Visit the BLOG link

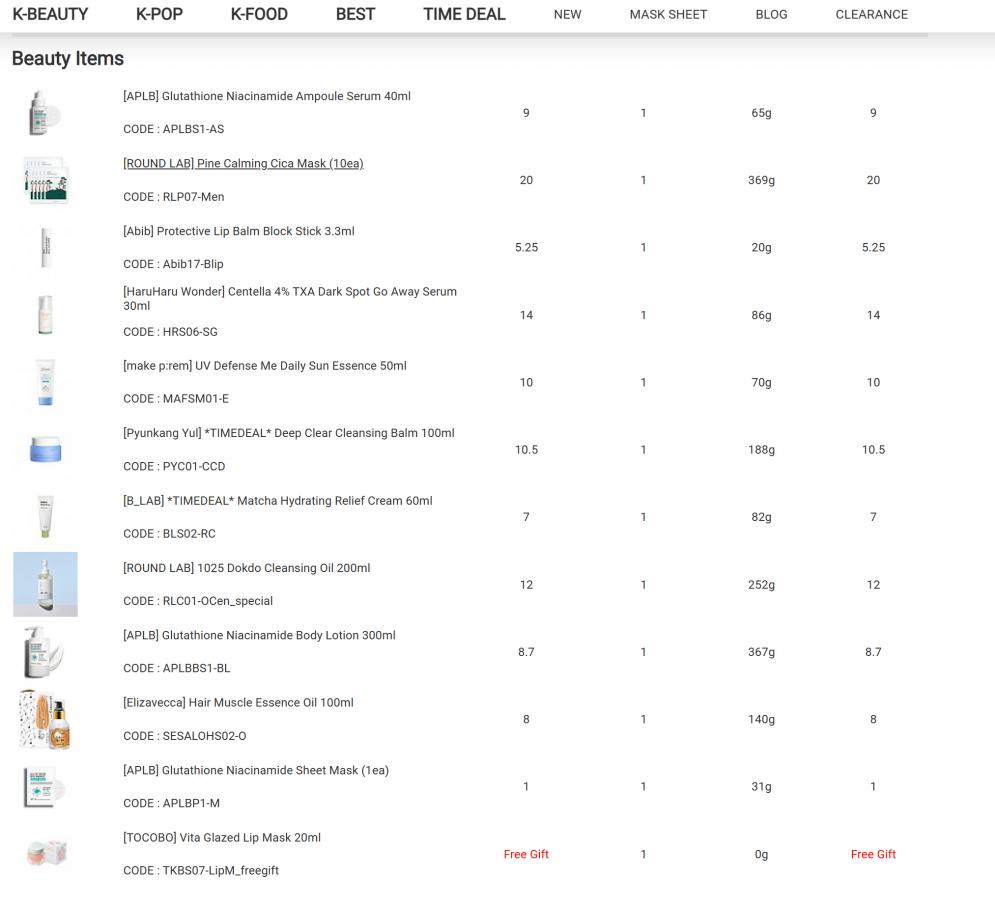[x=771, y=14]
